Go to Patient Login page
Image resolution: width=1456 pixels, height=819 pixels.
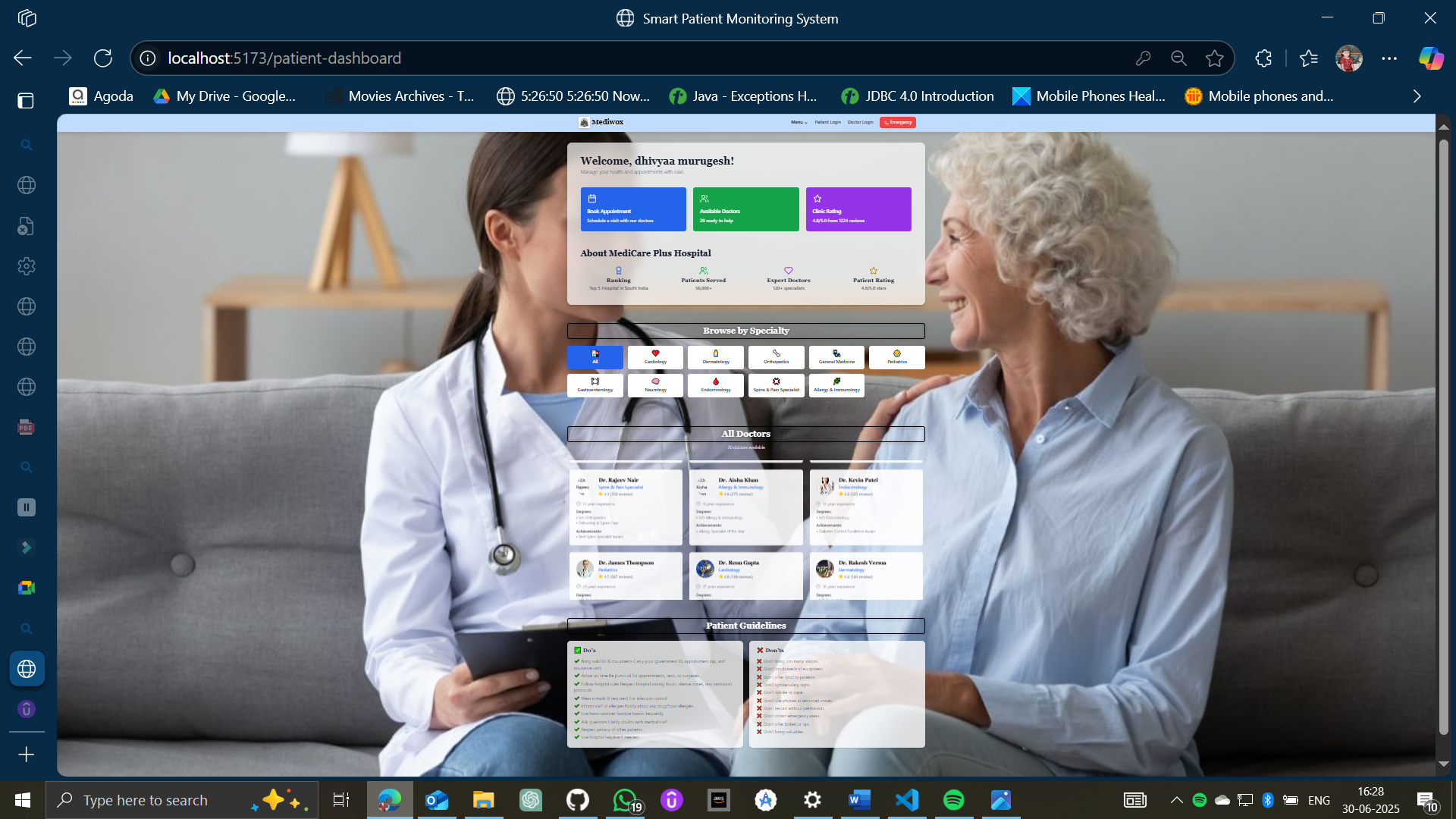[x=827, y=122]
